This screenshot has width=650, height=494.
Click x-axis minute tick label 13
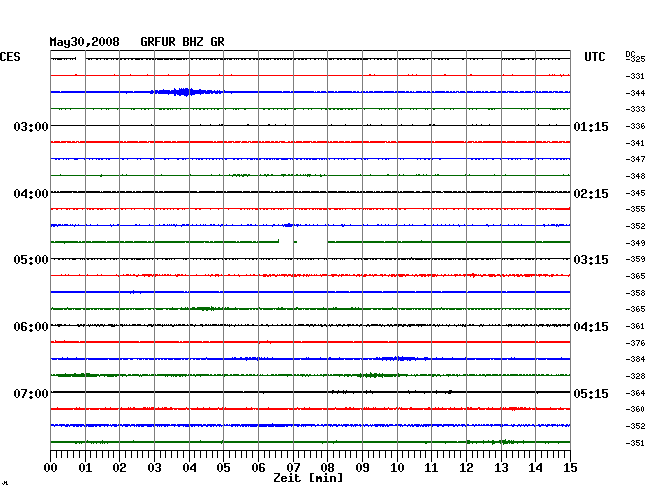click(501, 468)
